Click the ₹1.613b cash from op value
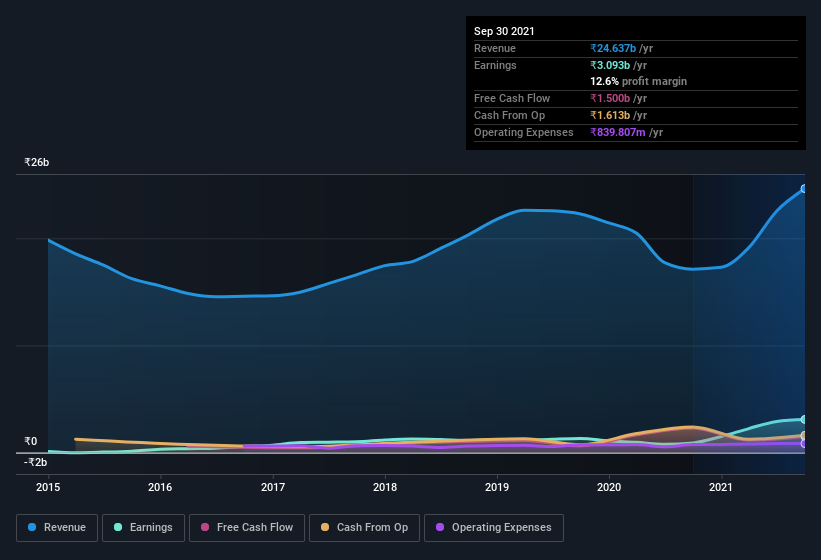 tap(610, 115)
